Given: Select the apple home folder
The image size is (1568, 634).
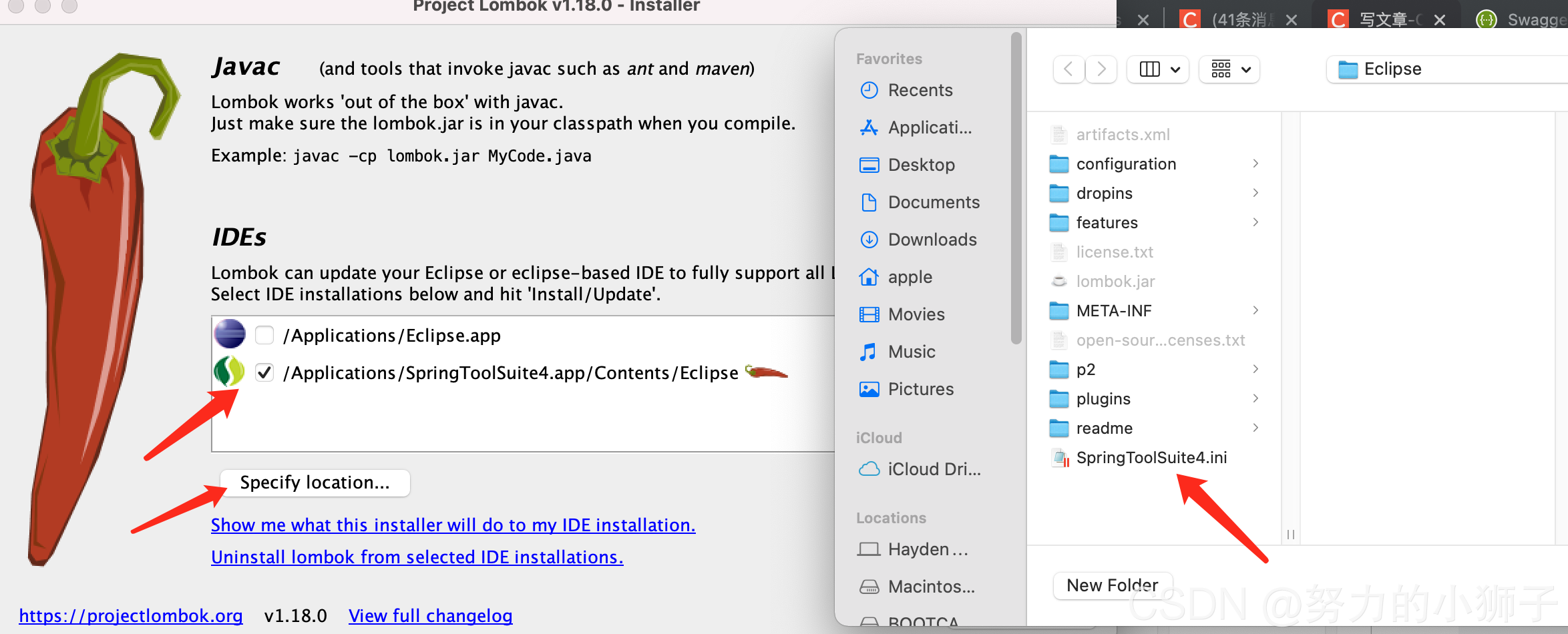Looking at the screenshot, I should click(x=910, y=277).
